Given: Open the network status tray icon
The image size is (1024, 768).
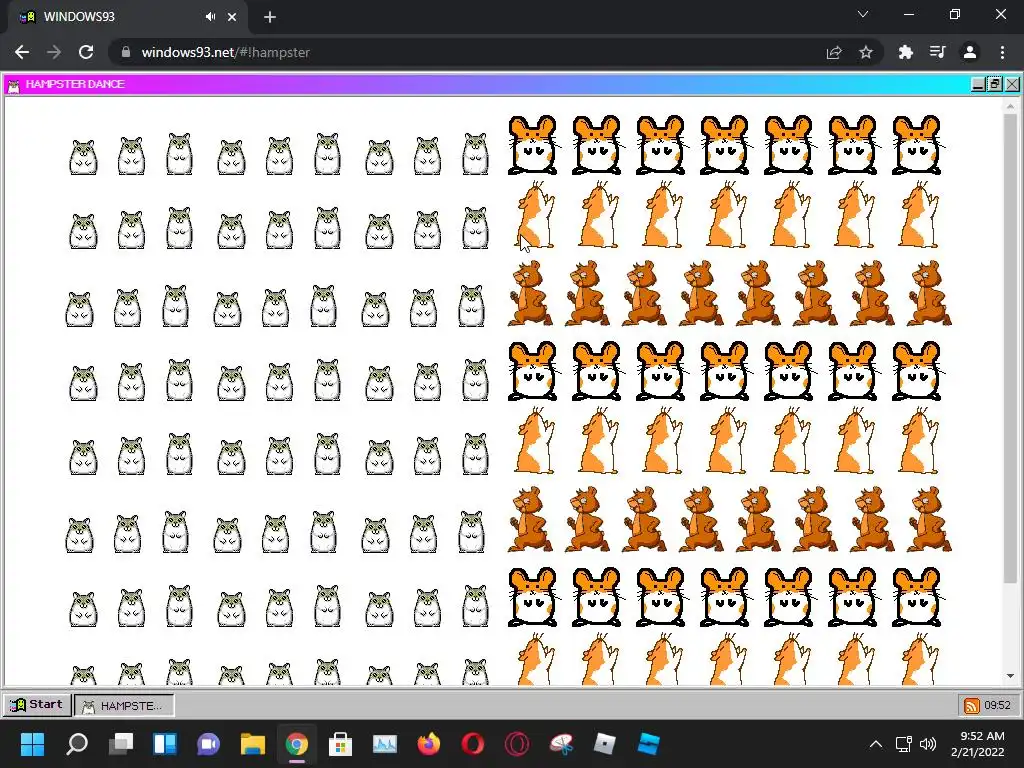Looking at the screenshot, I should [903, 744].
